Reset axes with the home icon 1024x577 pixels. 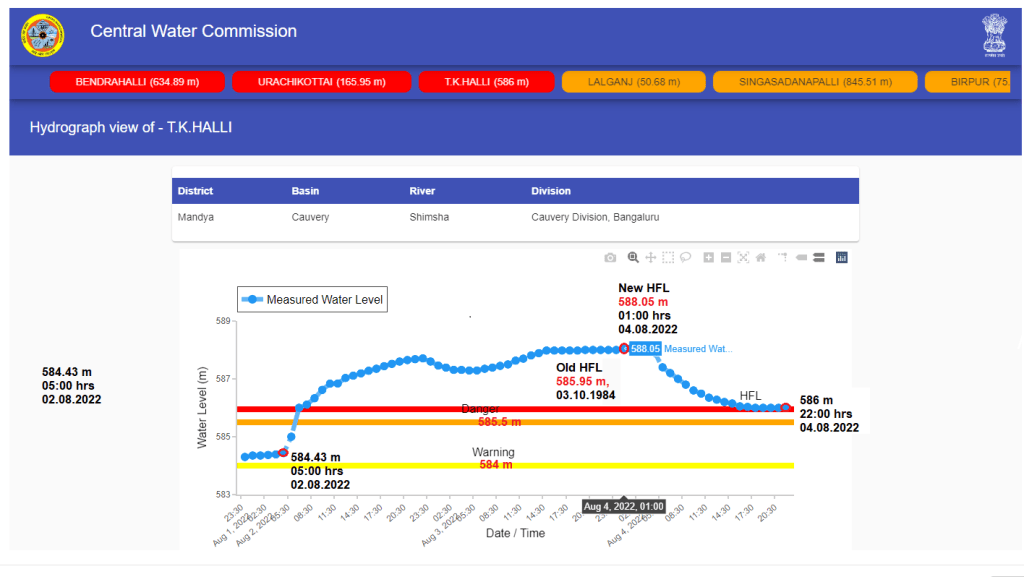click(x=761, y=257)
